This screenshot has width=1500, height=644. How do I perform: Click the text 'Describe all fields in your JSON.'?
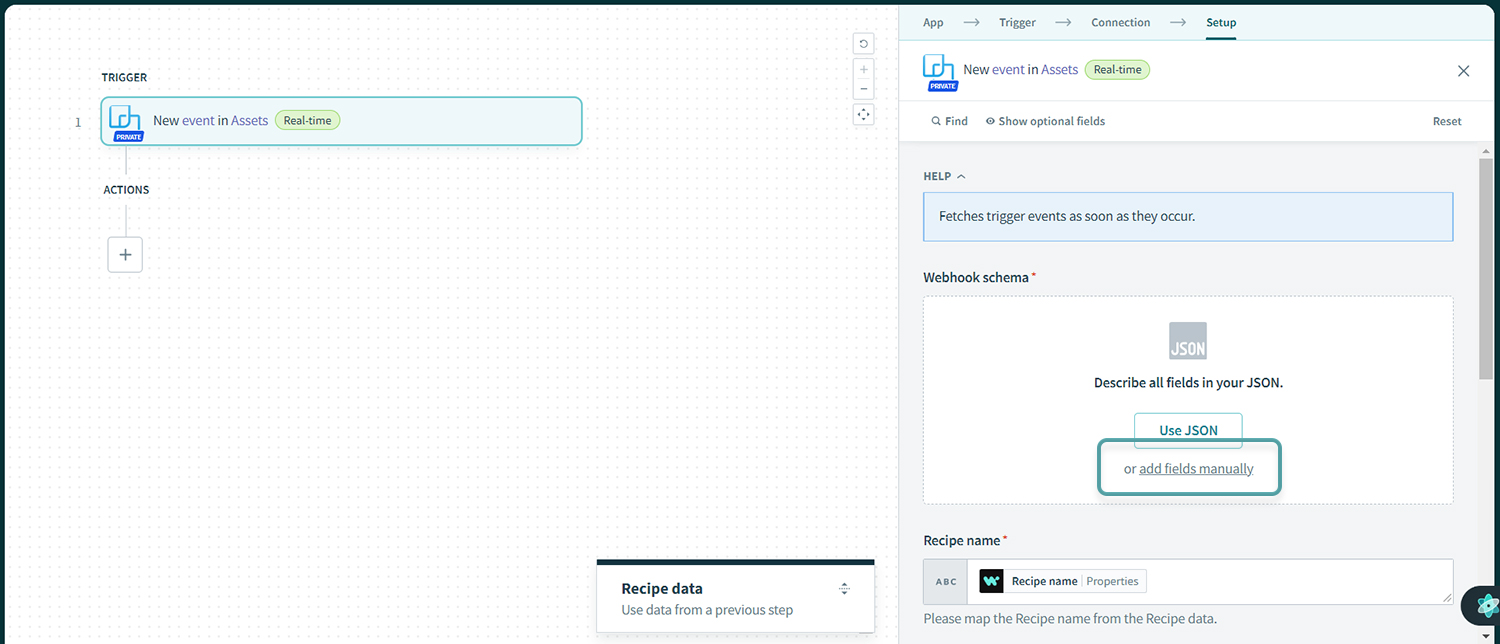tap(1188, 383)
